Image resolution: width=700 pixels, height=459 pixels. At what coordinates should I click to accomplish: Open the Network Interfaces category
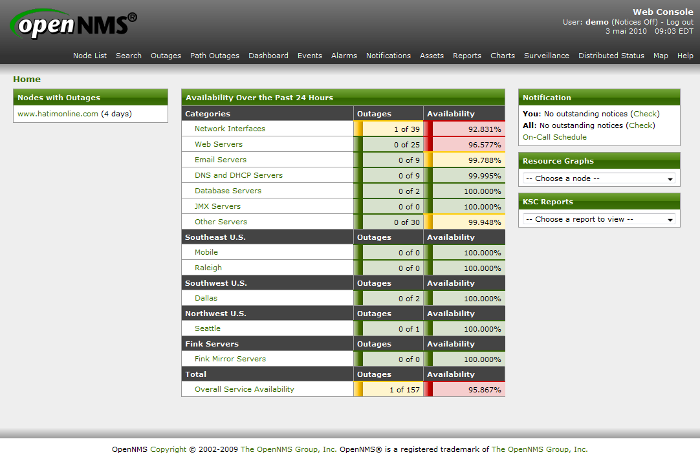[230, 129]
